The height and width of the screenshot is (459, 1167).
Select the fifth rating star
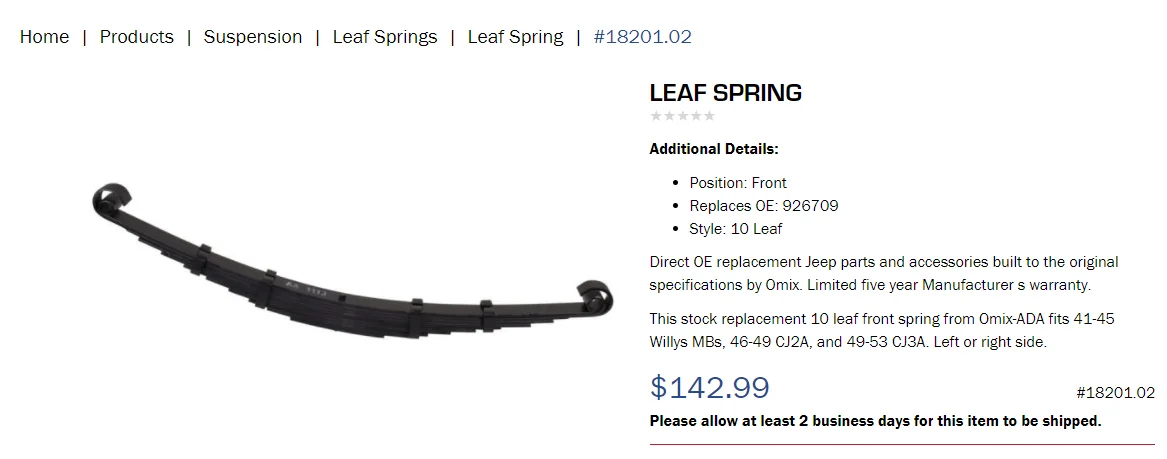709,115
